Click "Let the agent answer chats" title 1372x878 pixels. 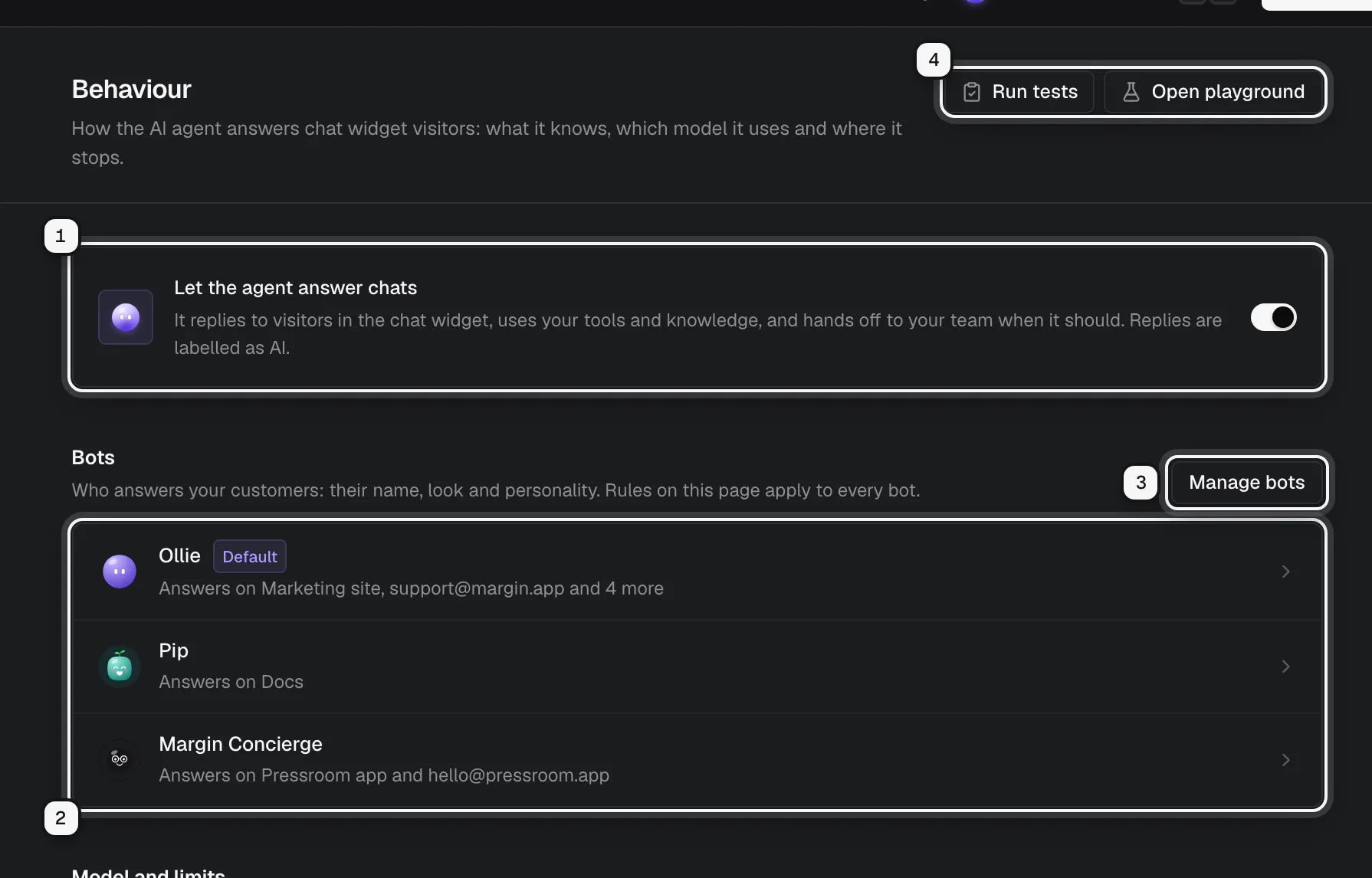point(295,288)
